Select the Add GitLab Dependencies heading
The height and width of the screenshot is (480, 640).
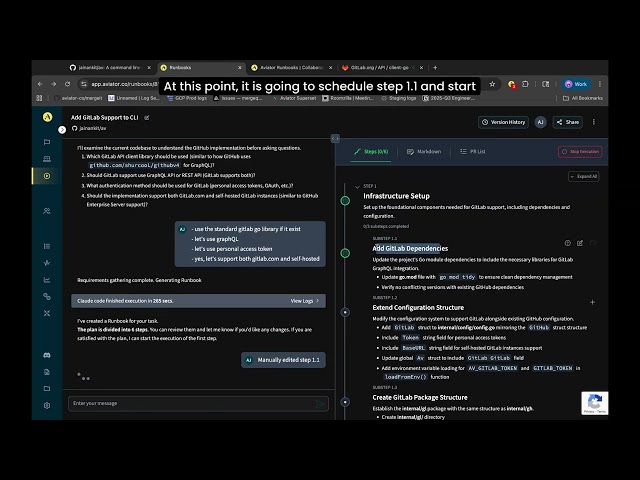[410, 248]
